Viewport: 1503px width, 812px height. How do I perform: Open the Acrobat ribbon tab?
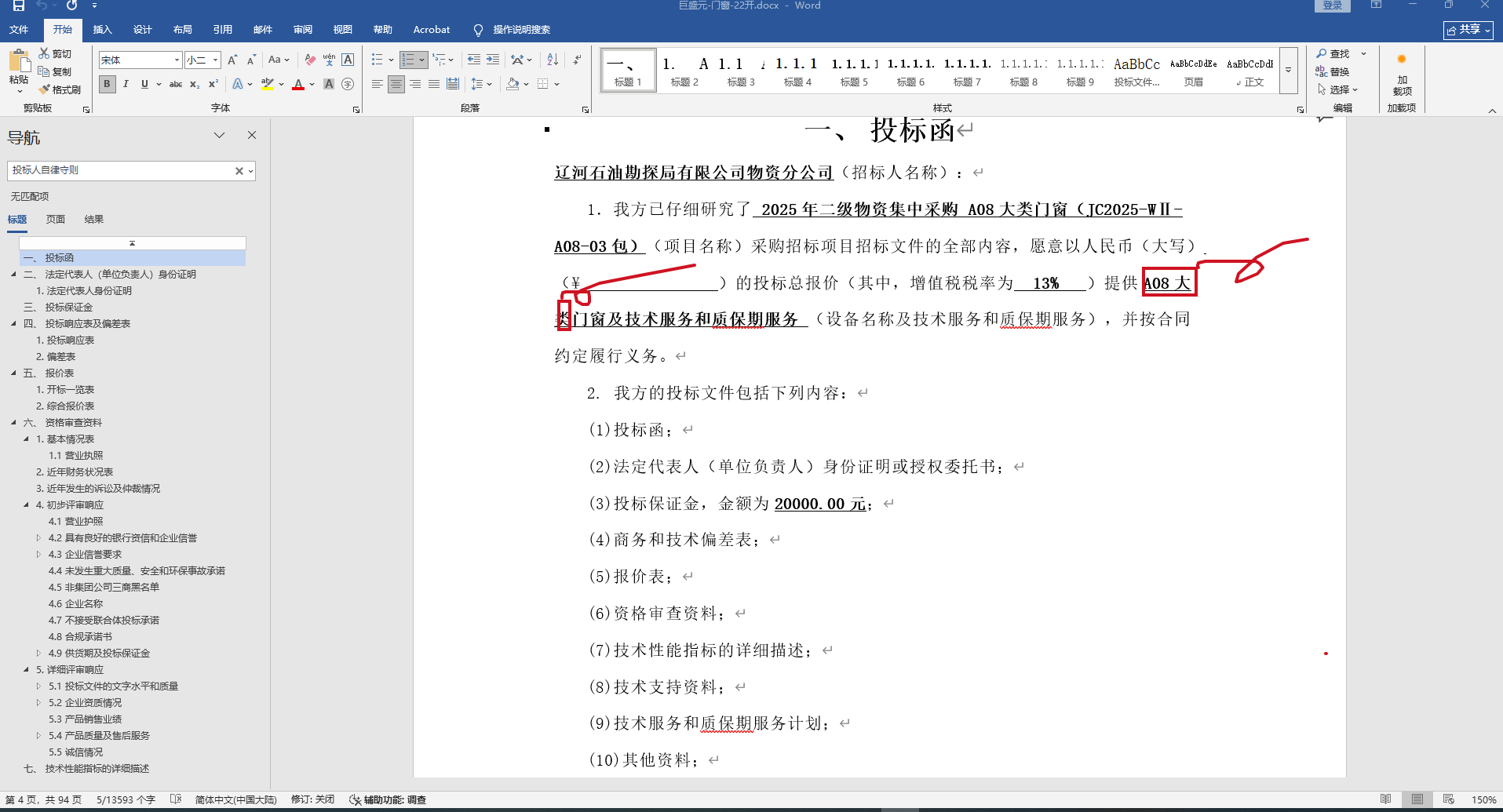432,30
